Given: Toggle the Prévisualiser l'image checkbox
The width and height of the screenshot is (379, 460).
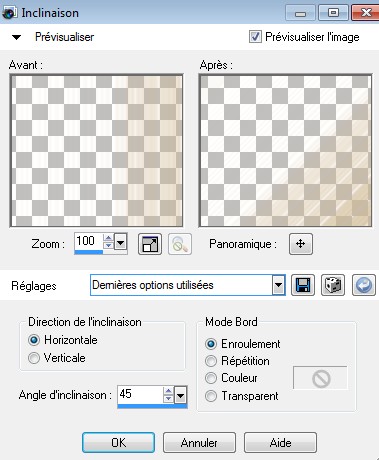Looking at the screenshot, I should point(255,37).
